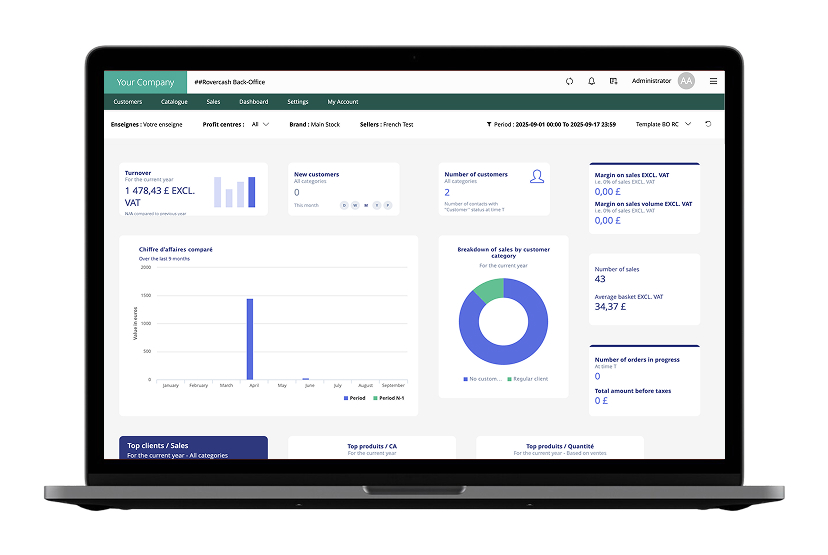The image size is (828, 555).
Task: Click the card icon beside the bell
Action: point(613,82)
